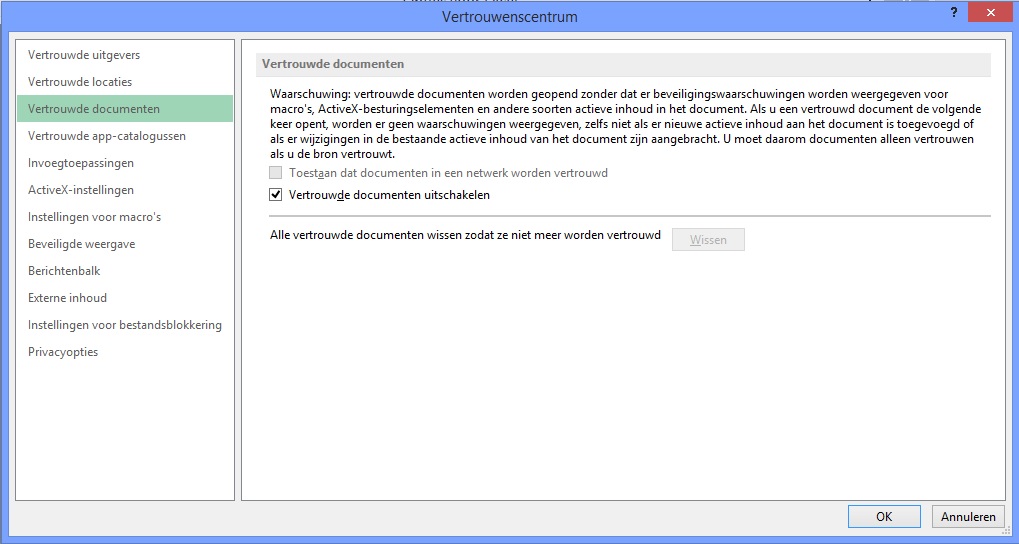Viewport: 1019px width, 544px height.
Task: Click the Vertrouwenscentrum title bar
Action: (509, 17)
